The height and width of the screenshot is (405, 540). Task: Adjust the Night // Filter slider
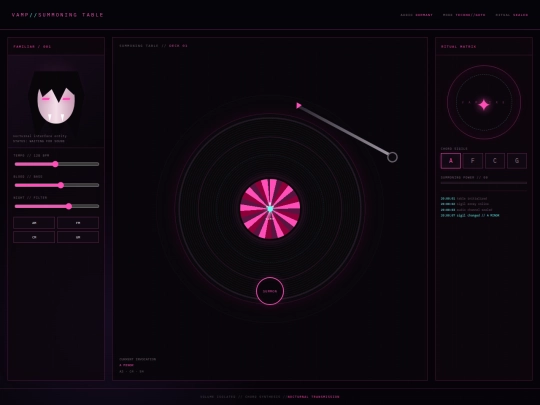pos(57,206)
